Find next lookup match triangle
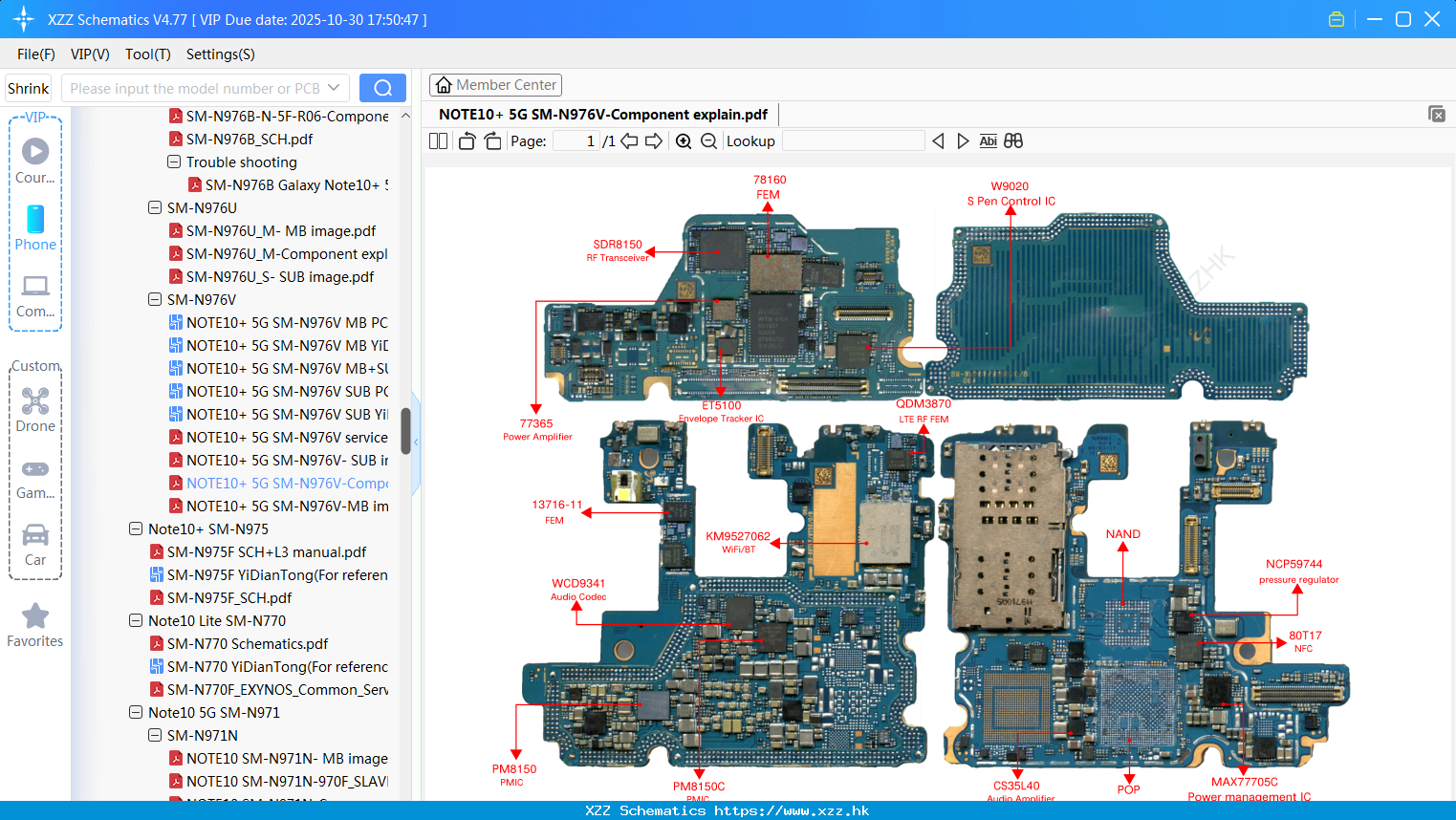This screenshot has width=1456, height=820. 963,141
